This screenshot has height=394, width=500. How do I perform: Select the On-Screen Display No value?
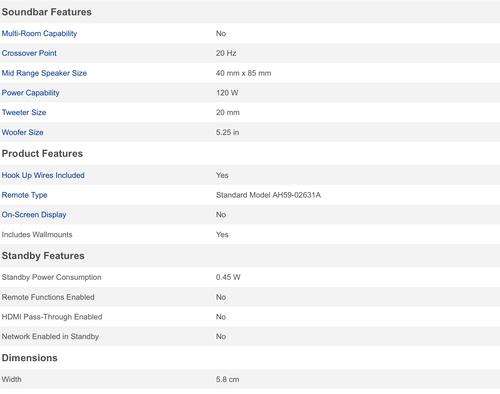[x=221, y=215]
